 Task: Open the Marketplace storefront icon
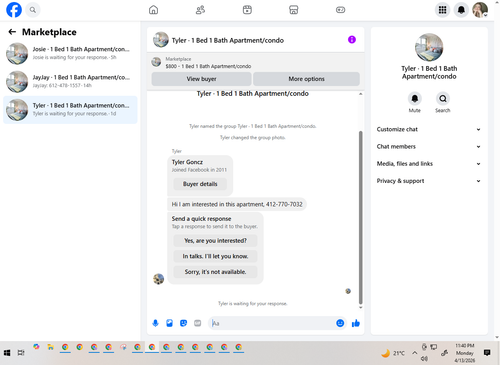[x=294, y=10]
